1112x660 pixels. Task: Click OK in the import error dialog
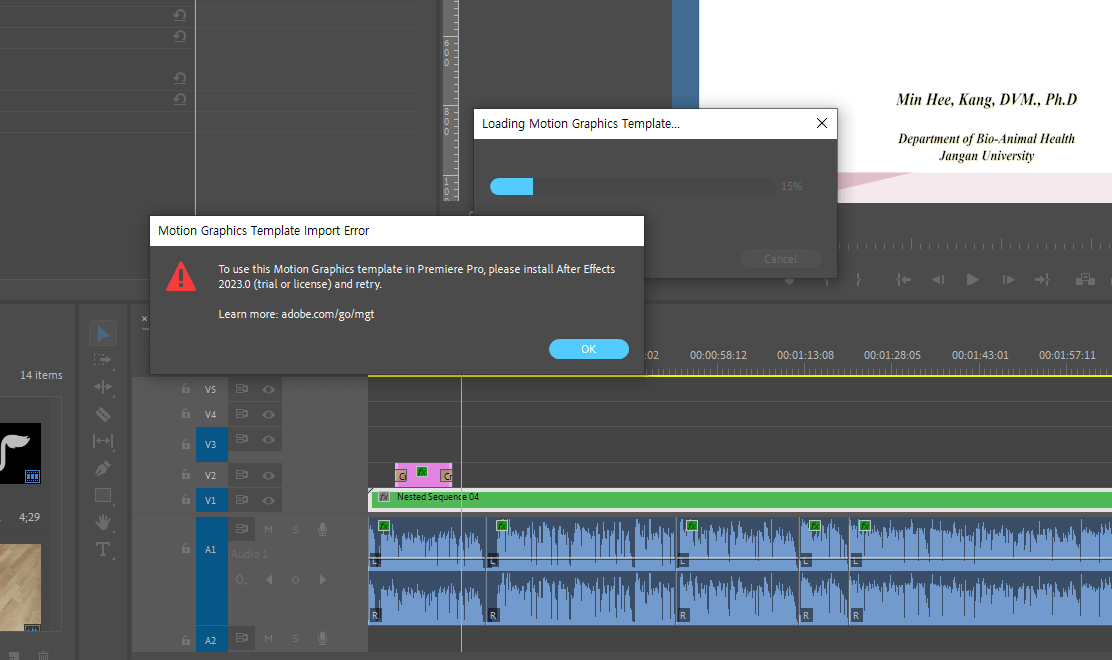(588, 349)
